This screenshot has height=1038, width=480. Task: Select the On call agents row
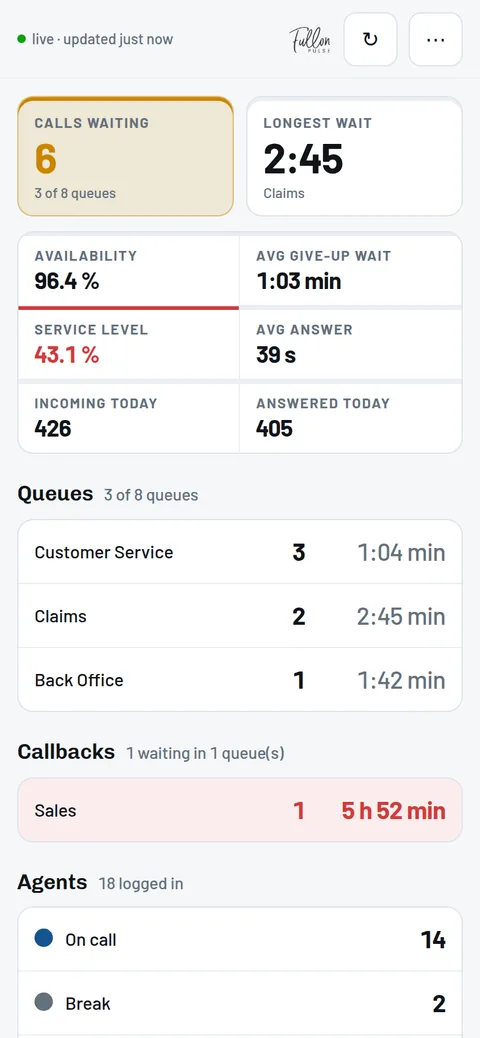(x=240, y=939)
